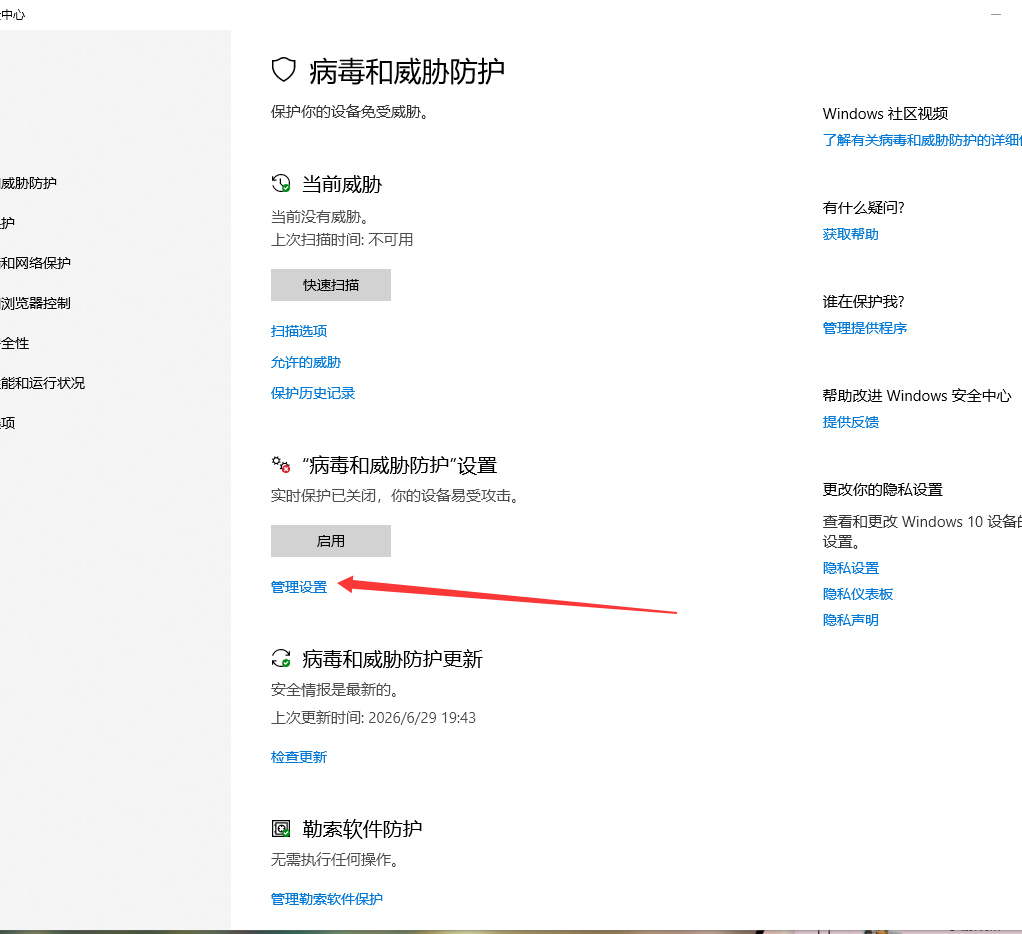1022x934 pixels.
Task: Minimize the security center window
Action: point(995,14)
